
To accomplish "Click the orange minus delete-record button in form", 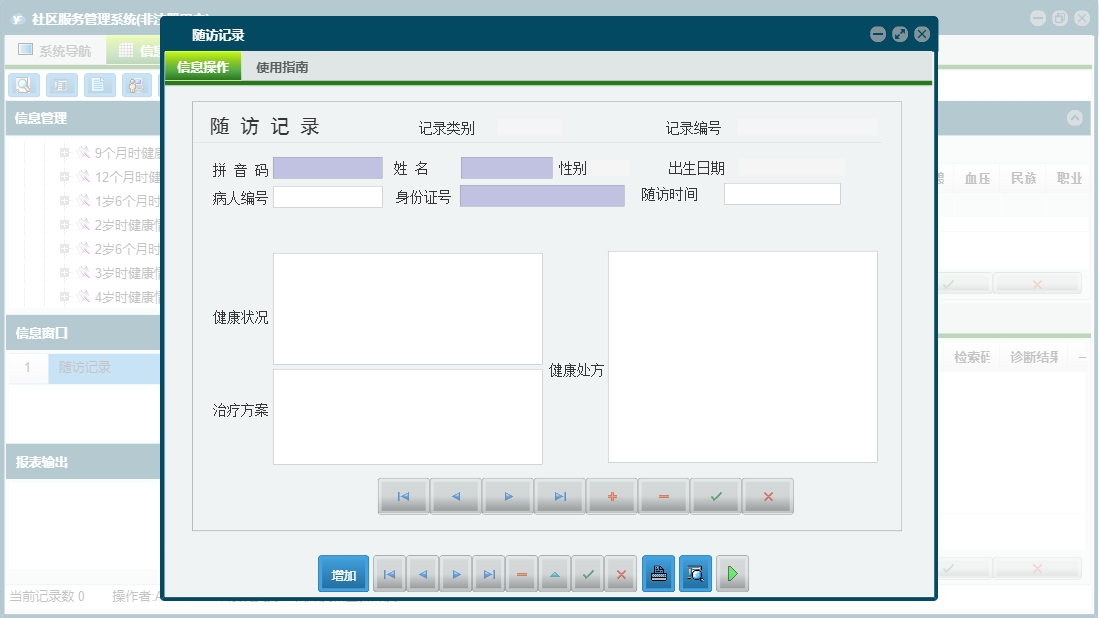I will pyautogui.click(x=663, y=496).
